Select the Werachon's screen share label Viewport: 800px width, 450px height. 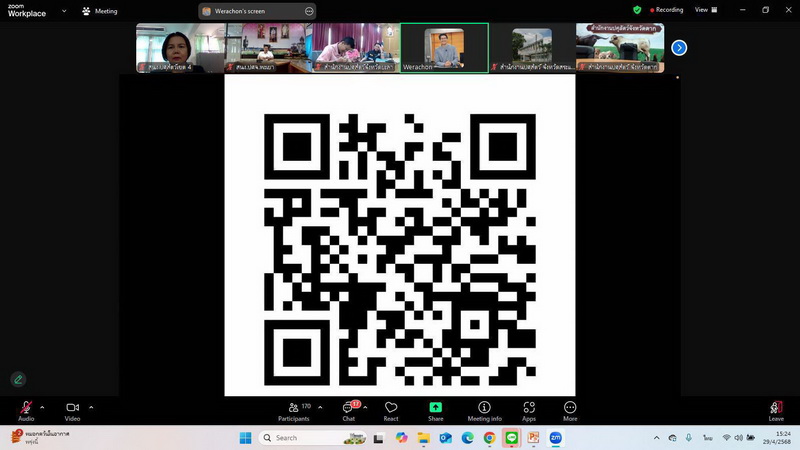tap(239, 11)
